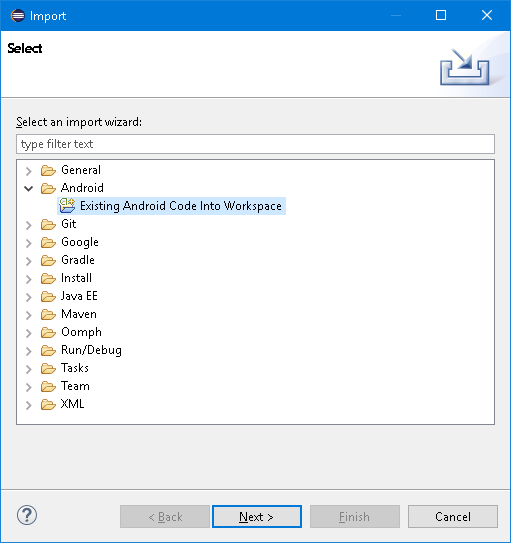Expand the General category chevron
Viewport: 511px width, 543px height.
click(x=29, y=171)
